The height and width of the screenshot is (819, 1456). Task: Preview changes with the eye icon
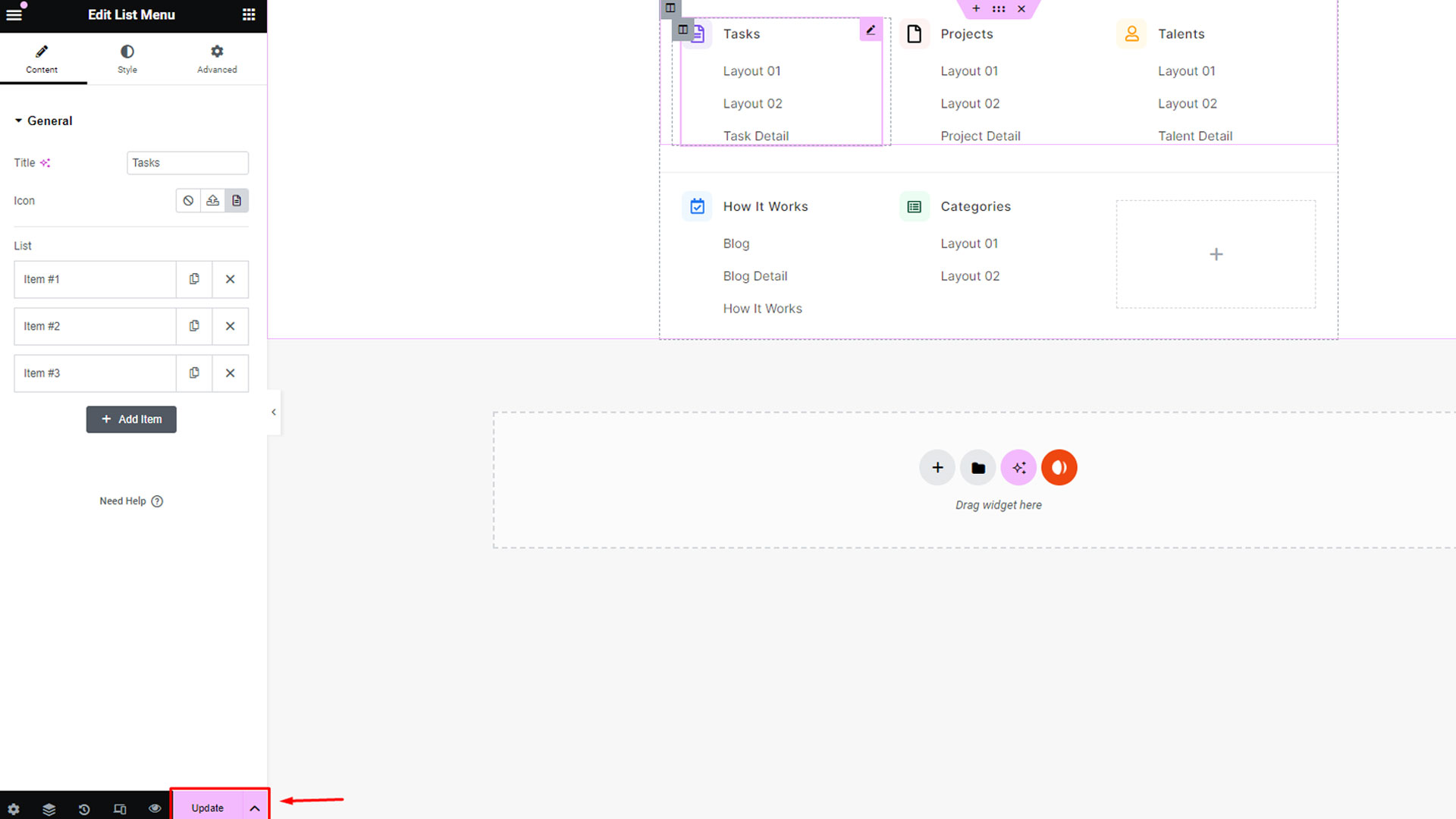click(x=155, y=808)
